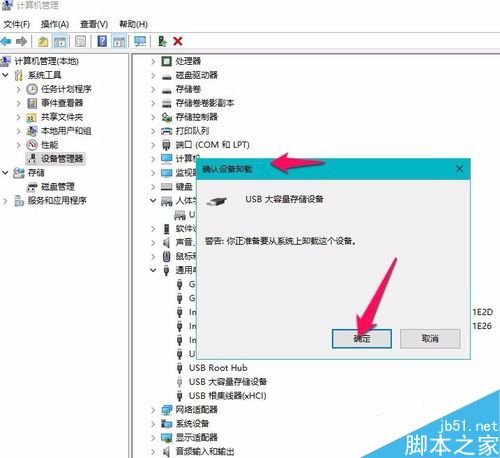Click the 处理器 processor icon
The height and width of the screenshot is (458, 500).
(166, 61)
